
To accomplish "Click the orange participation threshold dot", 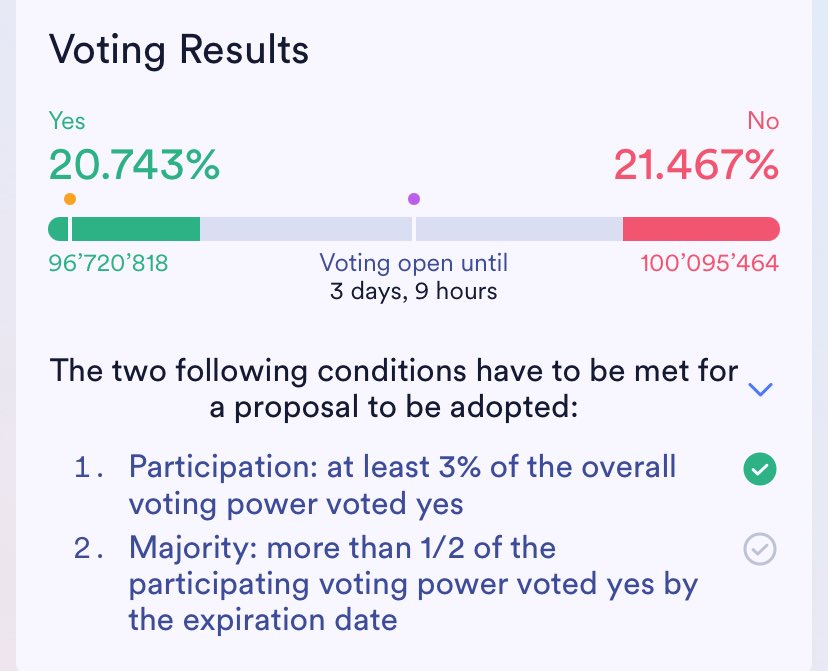I will point(69,199).
